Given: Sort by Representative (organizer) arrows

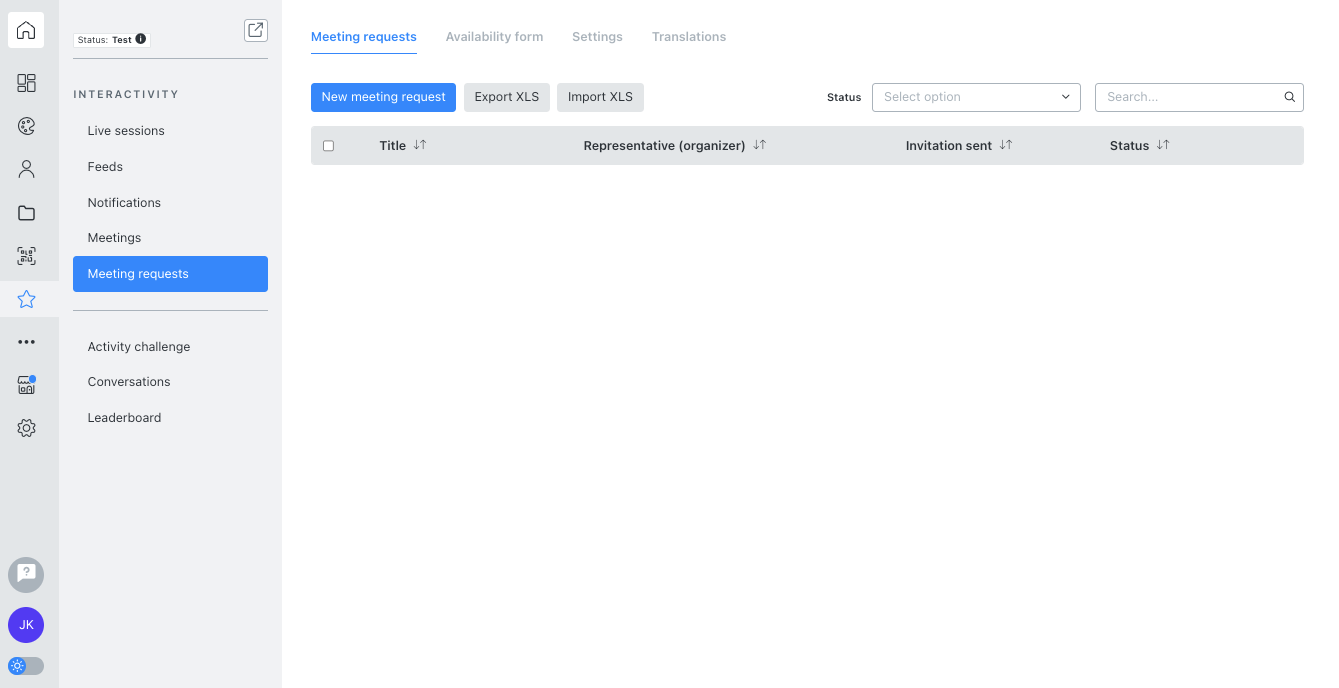Looking at the screenshot, I should tap(759, 145).
